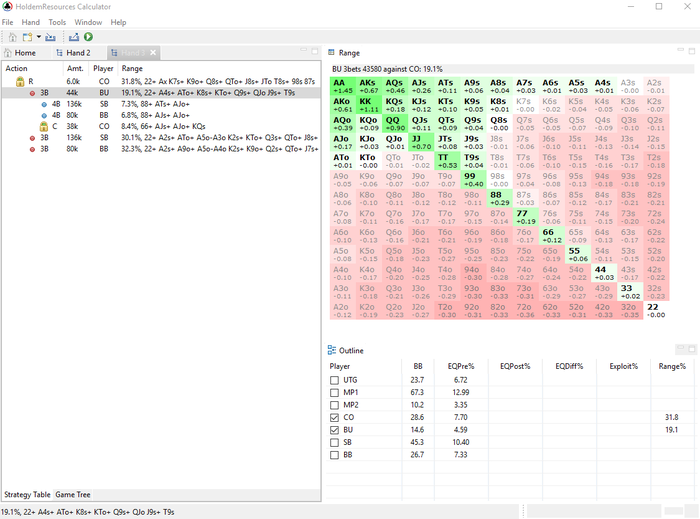Click the '31.8%, 22+ Ax K7s+' range text

click(218, 82)
